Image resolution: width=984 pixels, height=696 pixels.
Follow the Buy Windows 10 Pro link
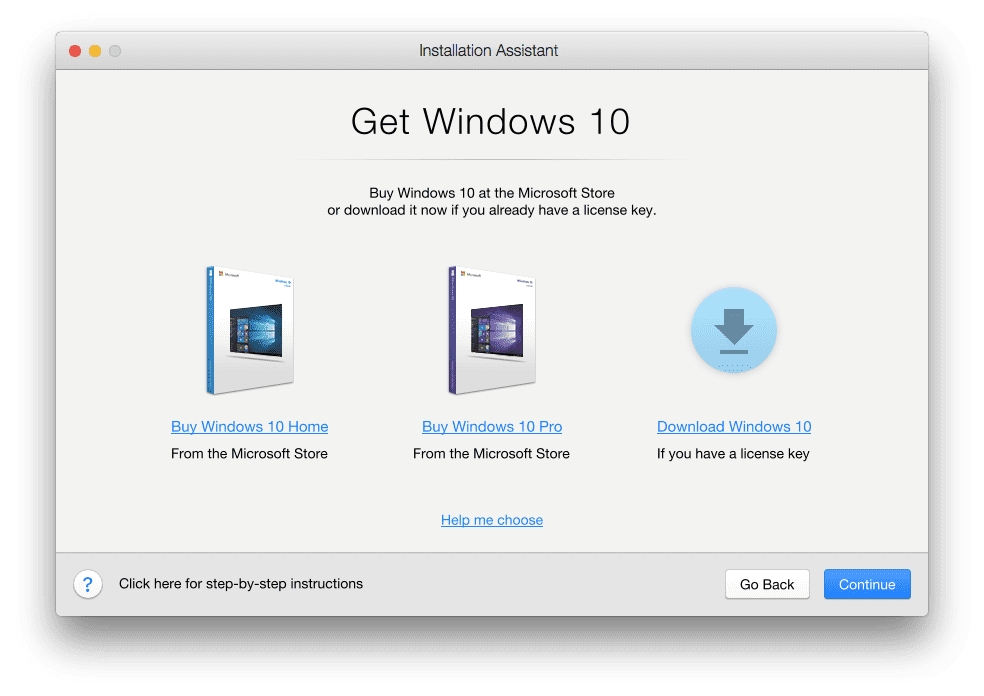(x=492, y=427)
